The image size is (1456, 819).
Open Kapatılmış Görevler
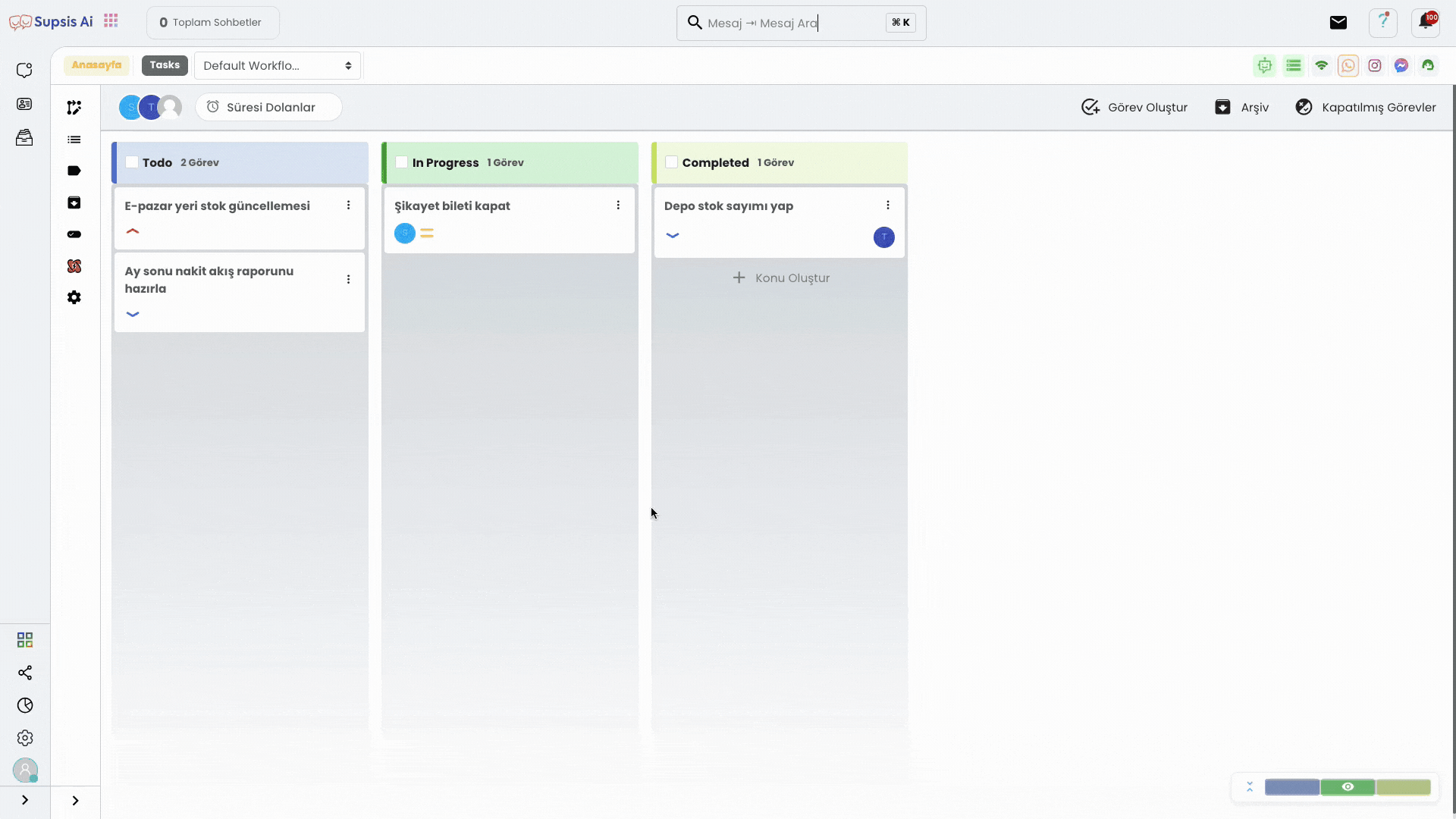pos(1366,107)
